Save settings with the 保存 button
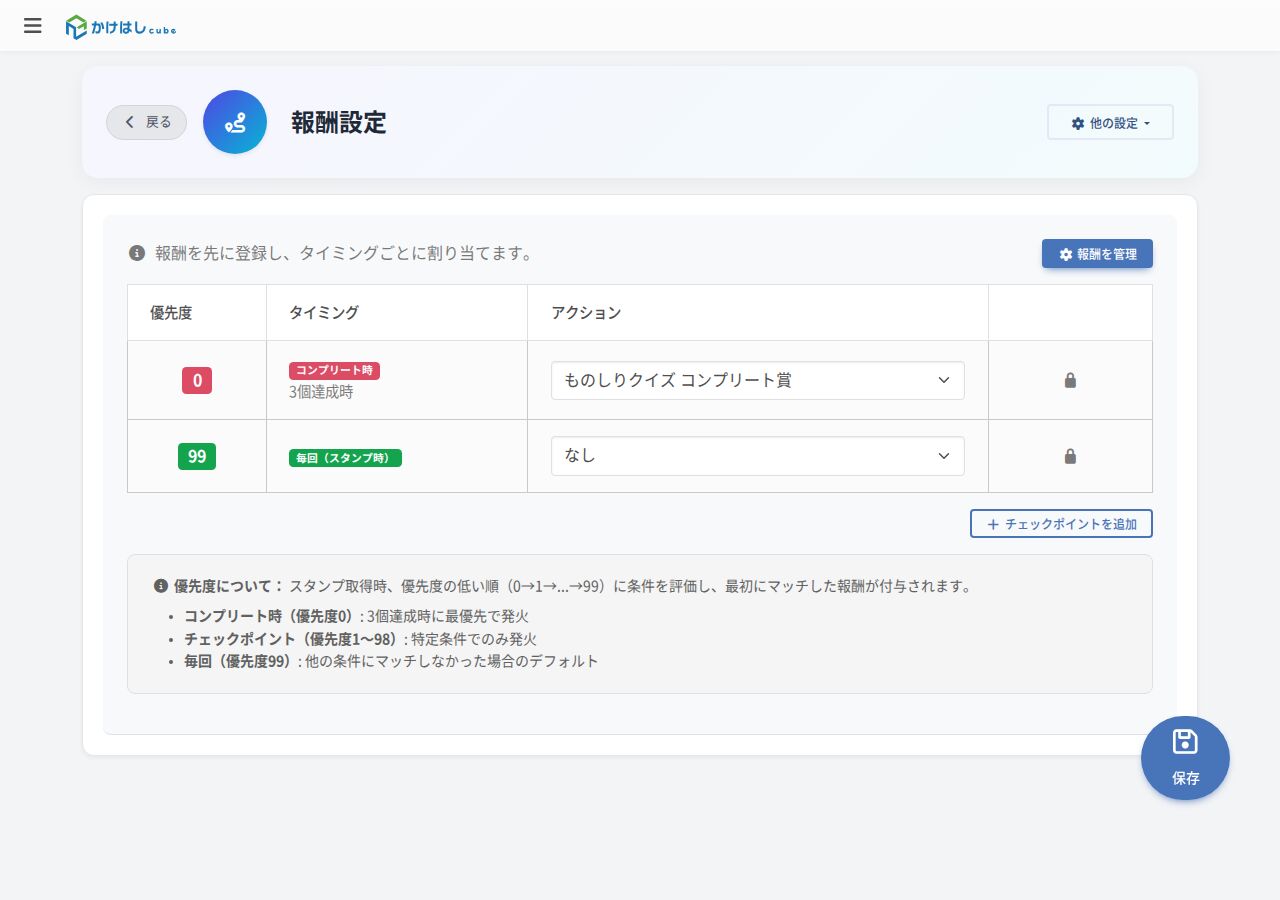 1185,758
